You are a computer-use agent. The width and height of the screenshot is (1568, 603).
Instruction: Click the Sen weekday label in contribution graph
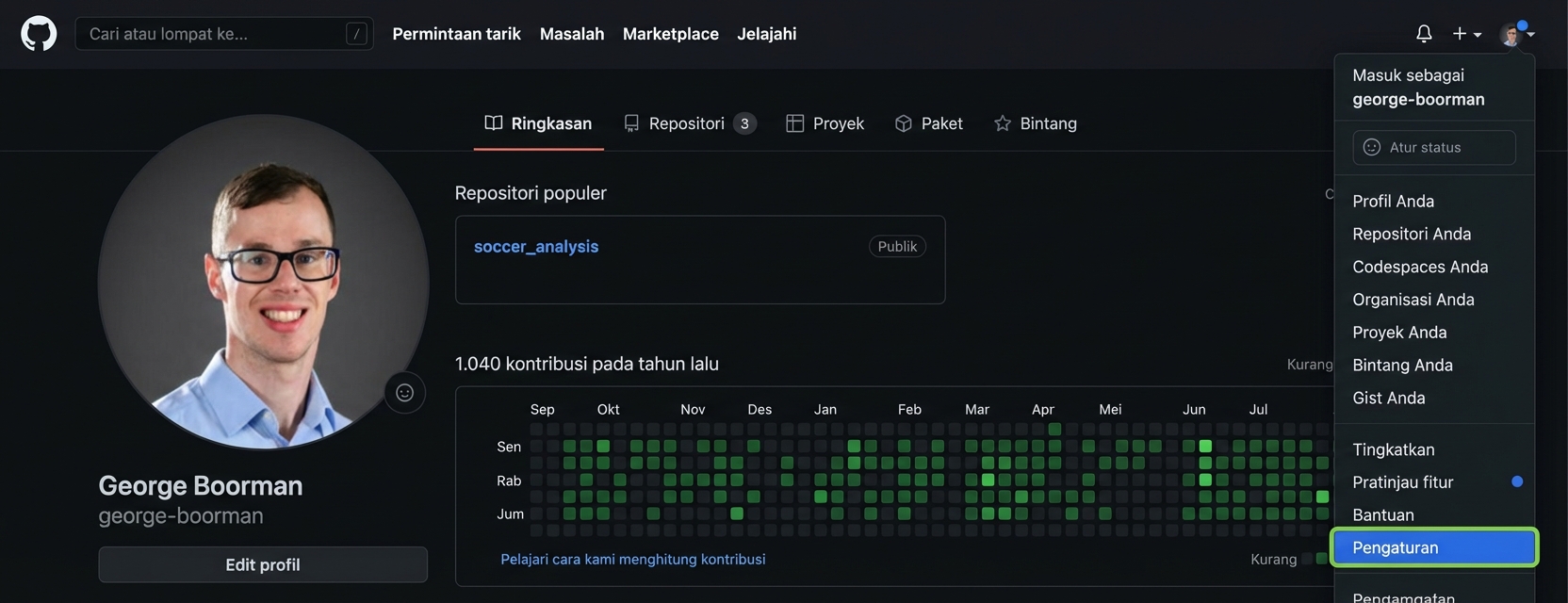[x=509, y=447]
